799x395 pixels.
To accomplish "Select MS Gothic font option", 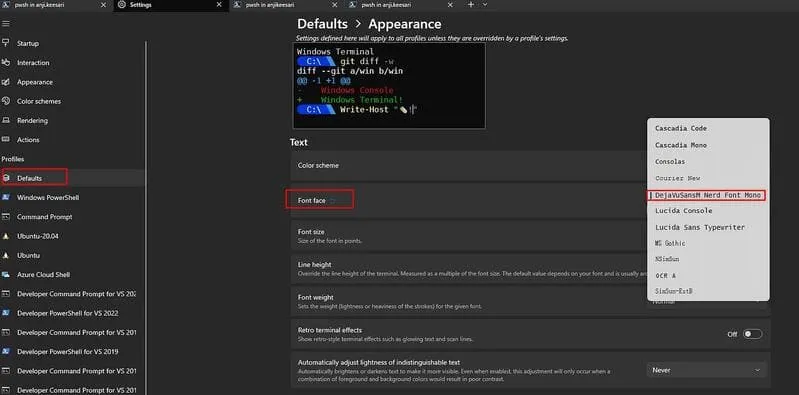I will [x=708, y=243].
